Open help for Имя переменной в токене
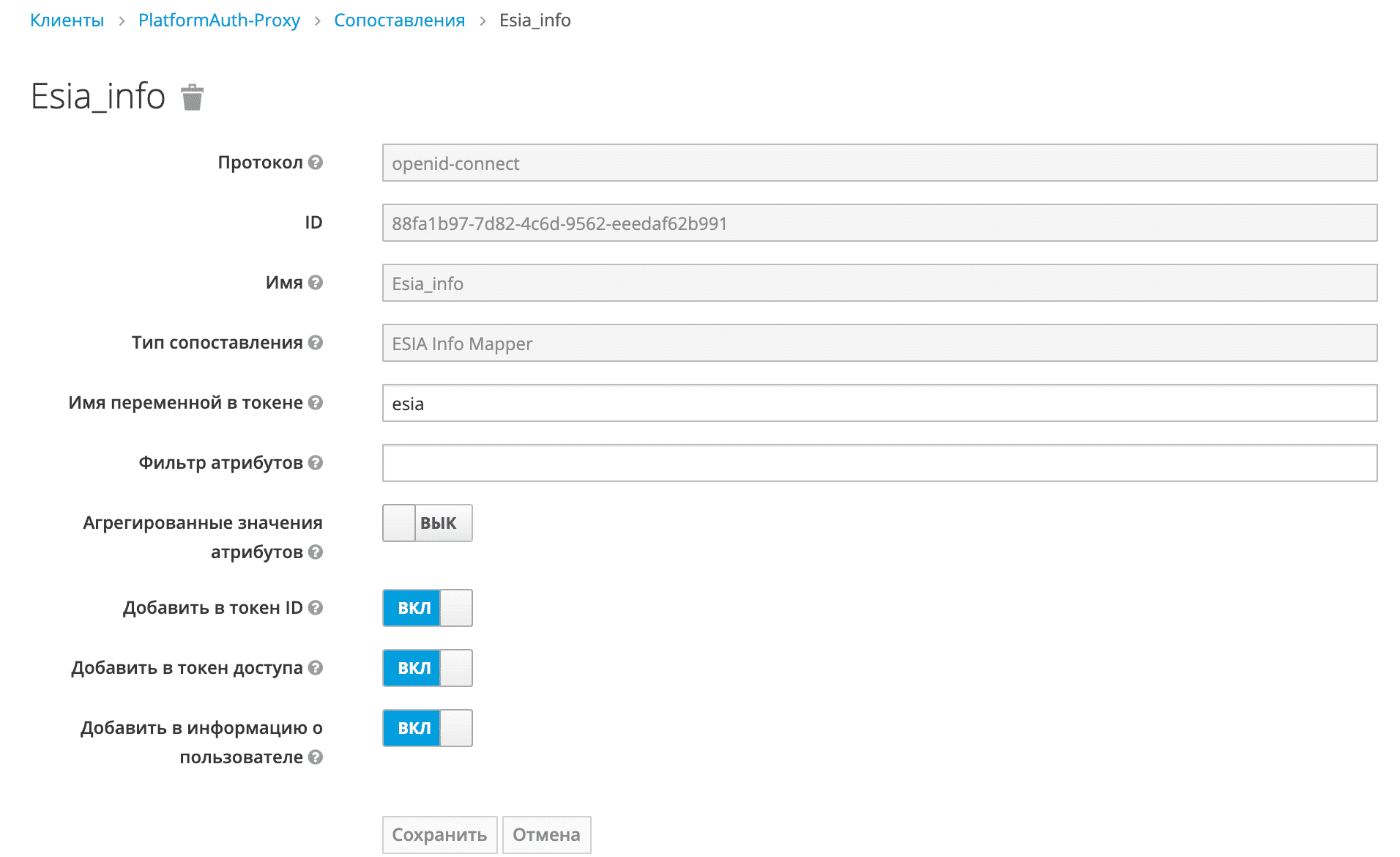This screenshot has height=857, width=1400. [x=317, y=402]
